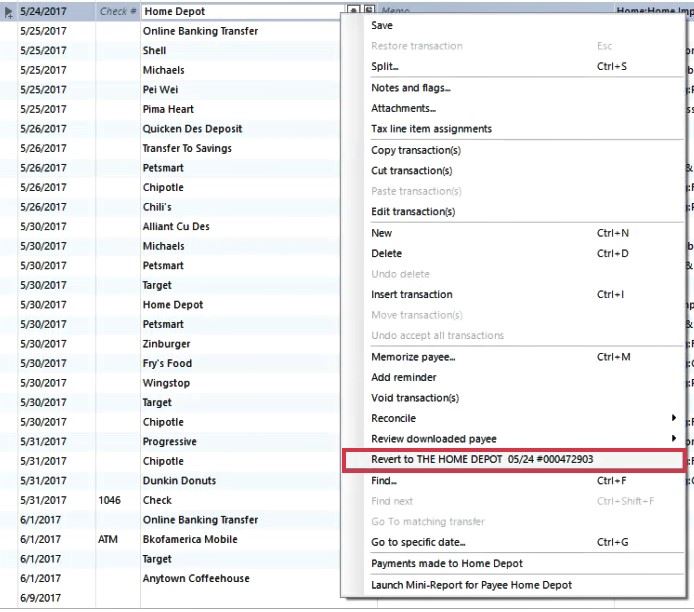Select Memorize payee... option

tap(413, 357)
